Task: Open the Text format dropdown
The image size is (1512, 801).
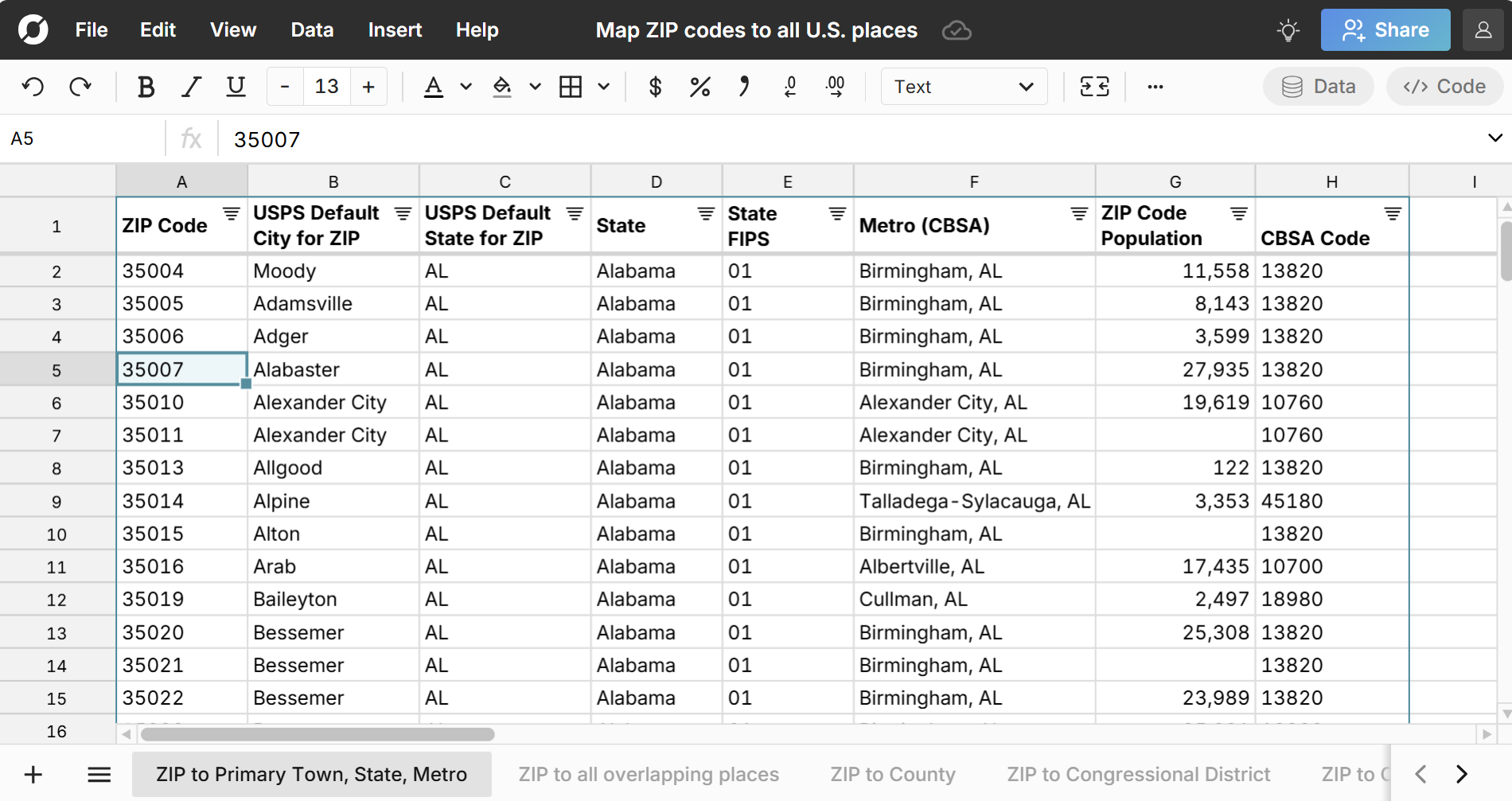Action: (x=963, y=87)
